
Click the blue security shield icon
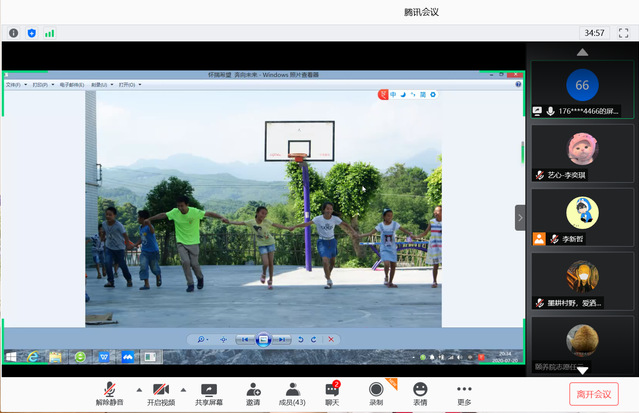click(x=31, y=33)
